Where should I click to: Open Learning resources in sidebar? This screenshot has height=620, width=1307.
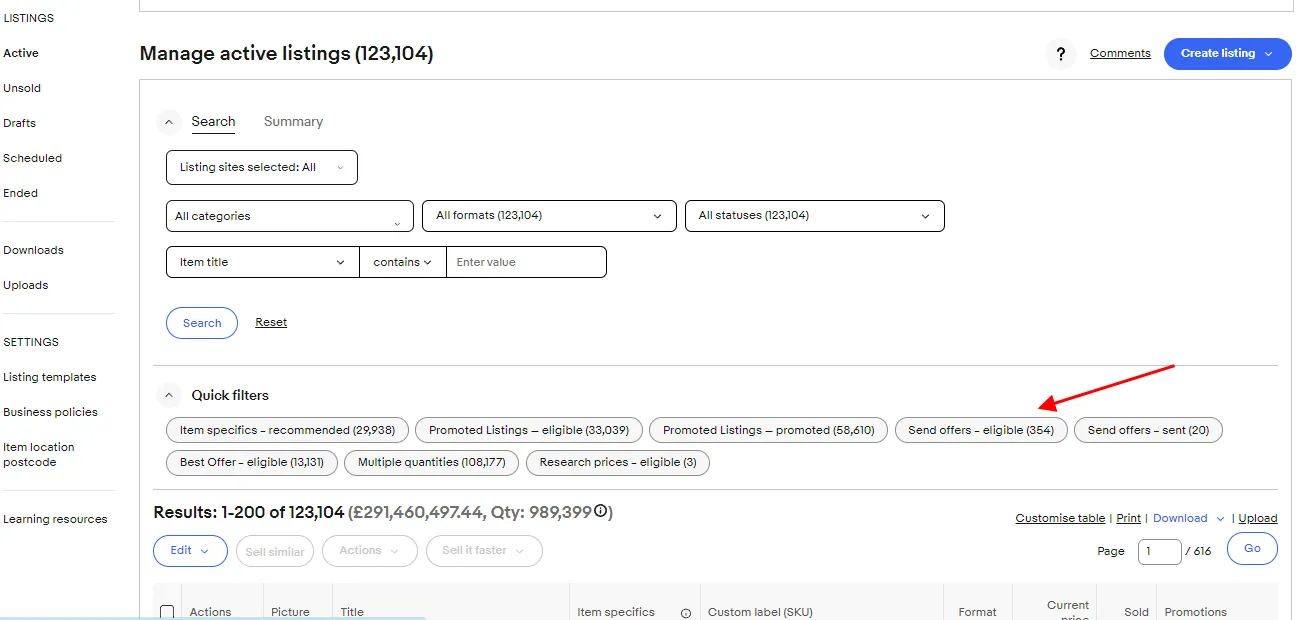click(x=55, y=519)
